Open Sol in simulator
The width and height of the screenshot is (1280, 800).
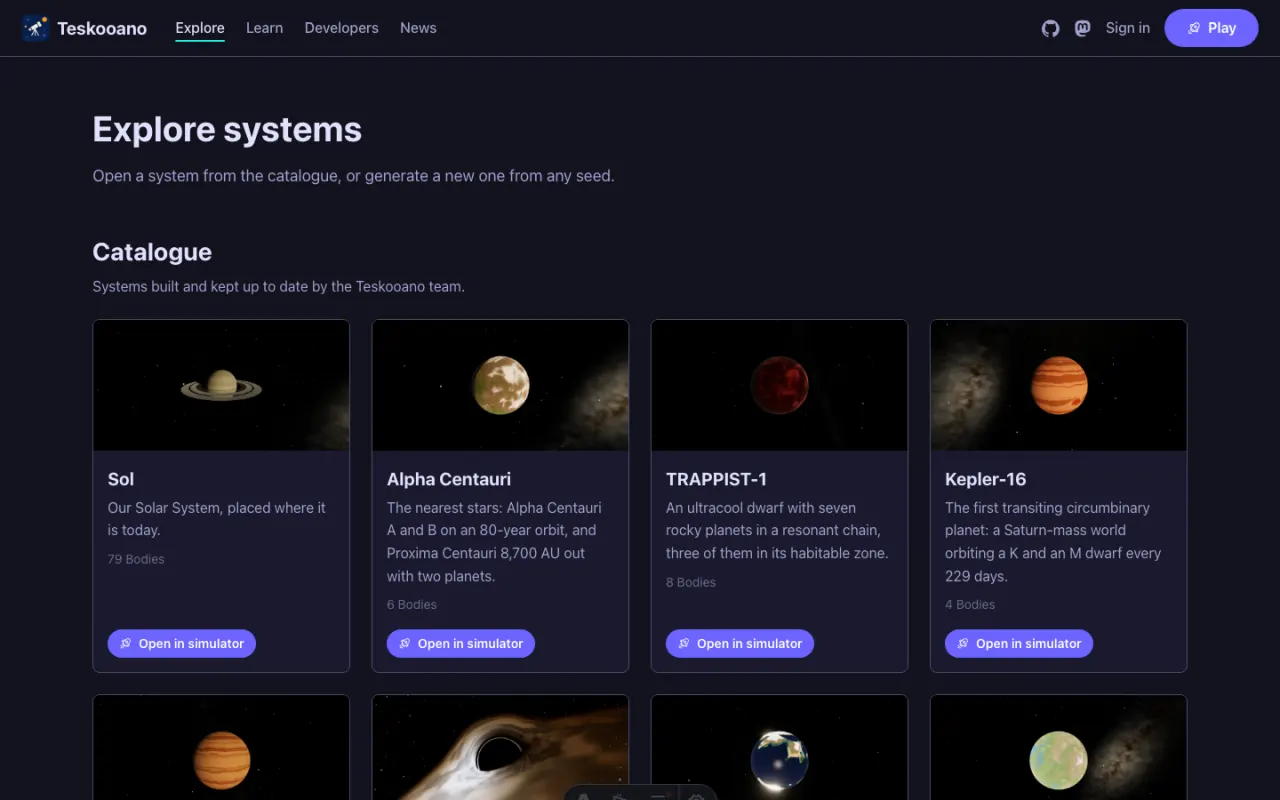coord(182,643)
